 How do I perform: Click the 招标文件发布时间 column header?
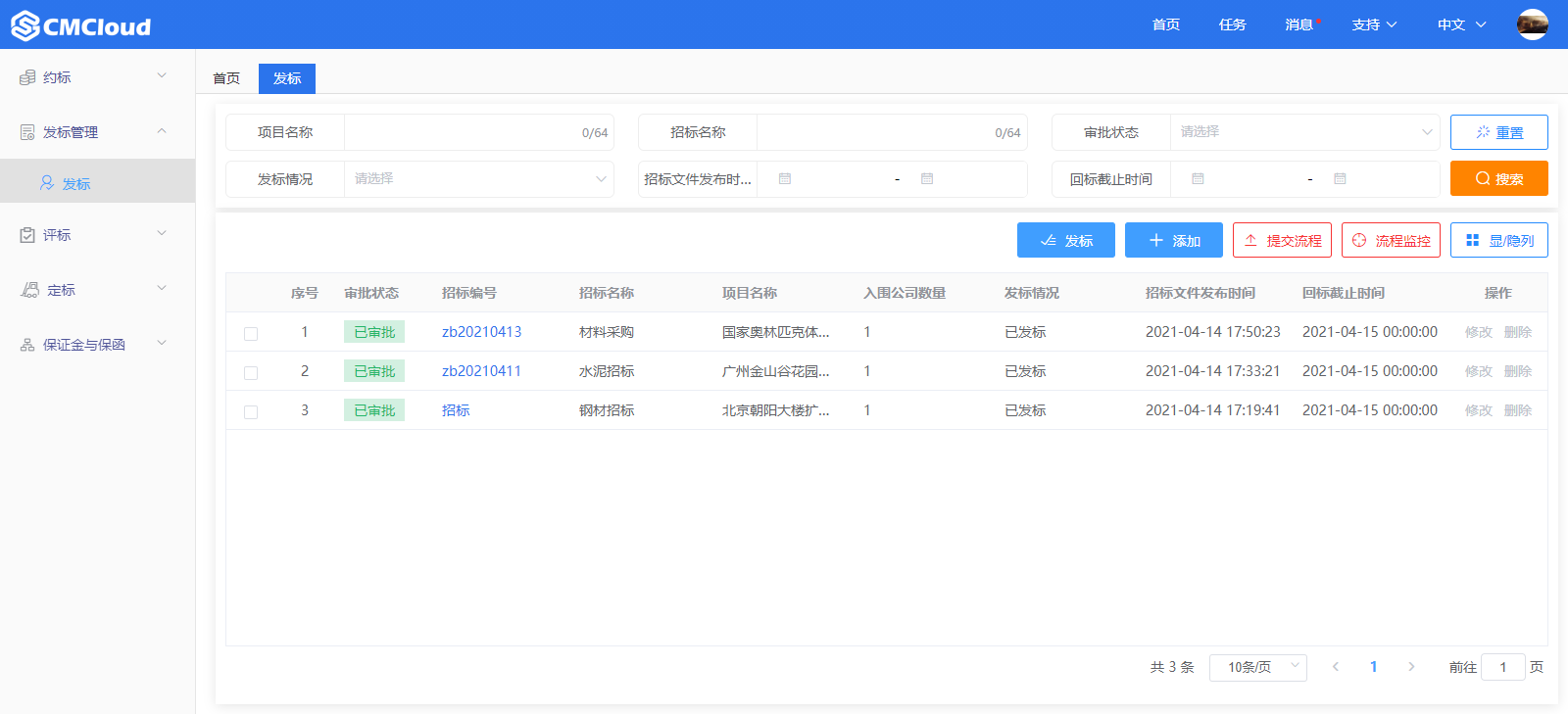tap(1200, 293)
